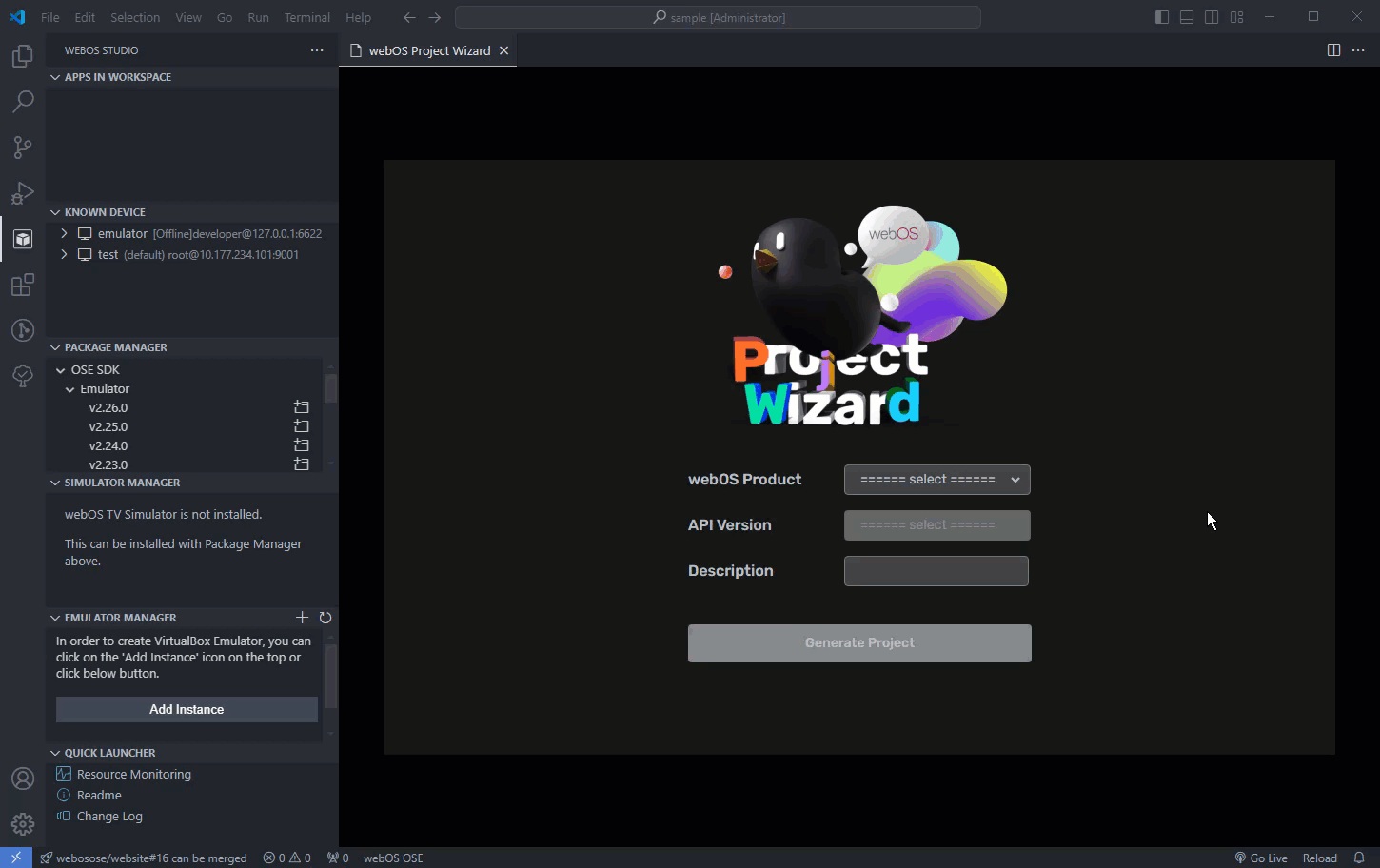
Task: Open the Edit menu
Action: (85, 17)
